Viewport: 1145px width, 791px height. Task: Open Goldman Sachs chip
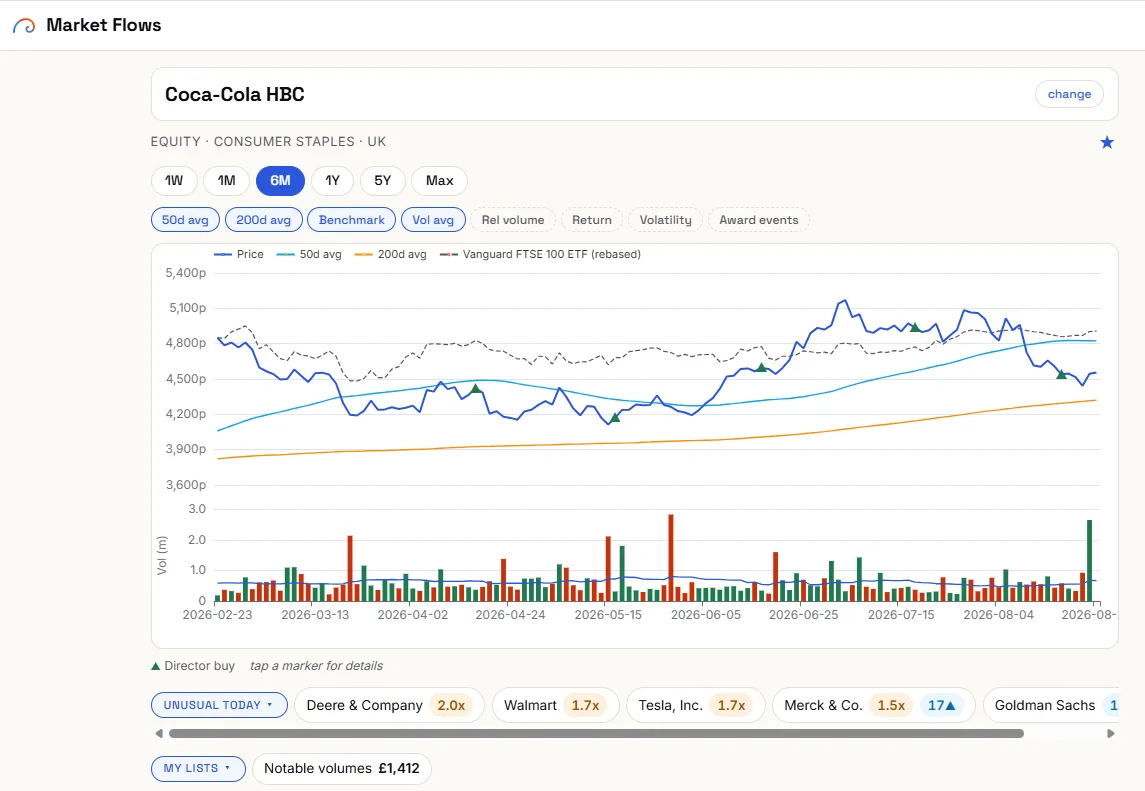click(x=1052, y=706)
